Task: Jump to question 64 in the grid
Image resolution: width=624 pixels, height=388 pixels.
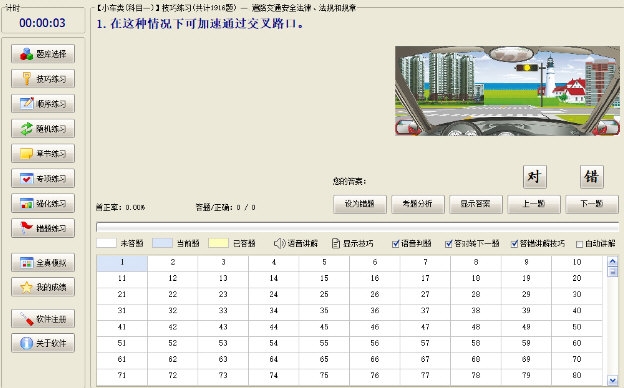Action: click(x=274, y=360)
